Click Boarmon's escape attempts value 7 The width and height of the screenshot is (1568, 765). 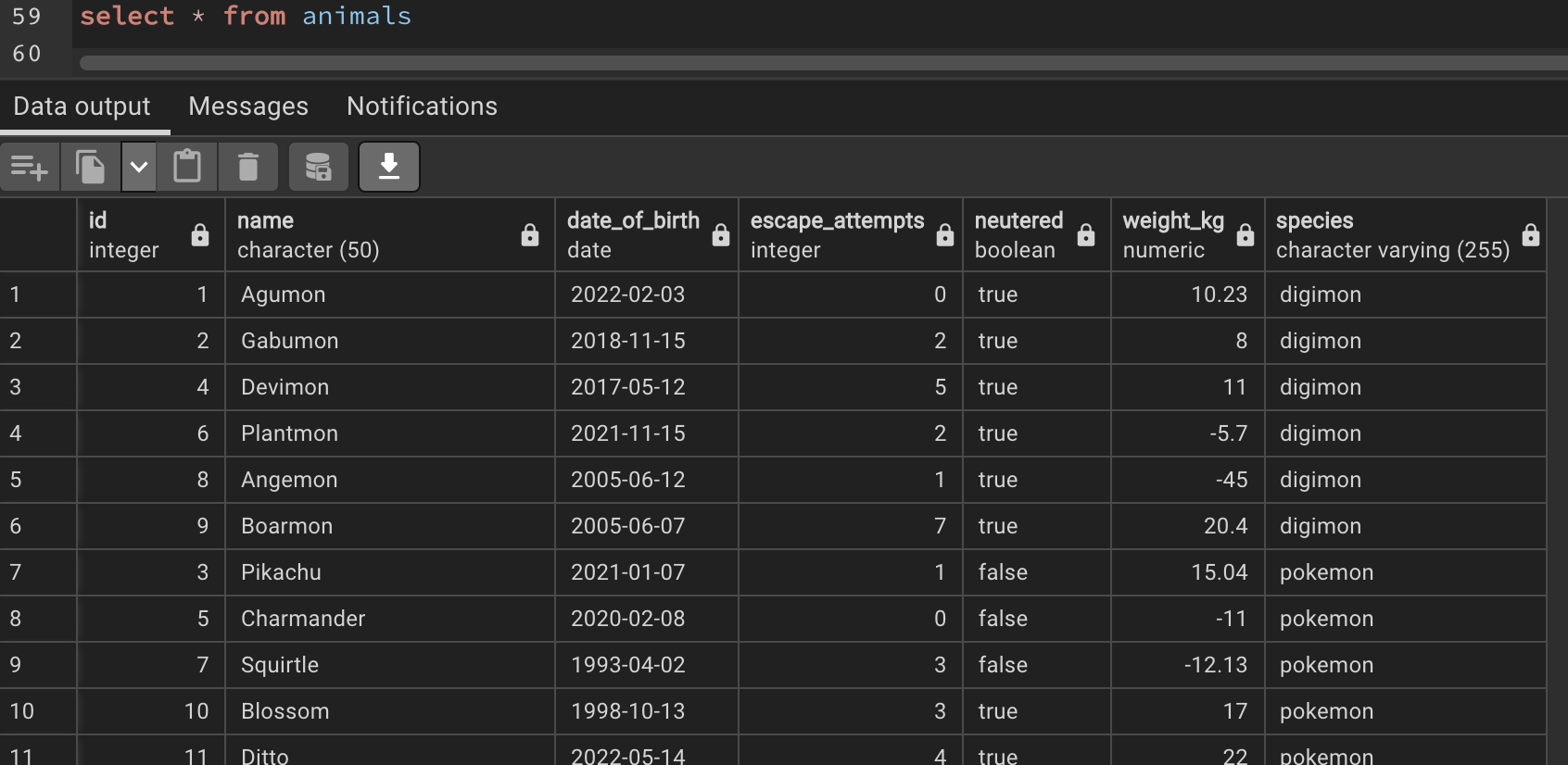pos(851,526)
